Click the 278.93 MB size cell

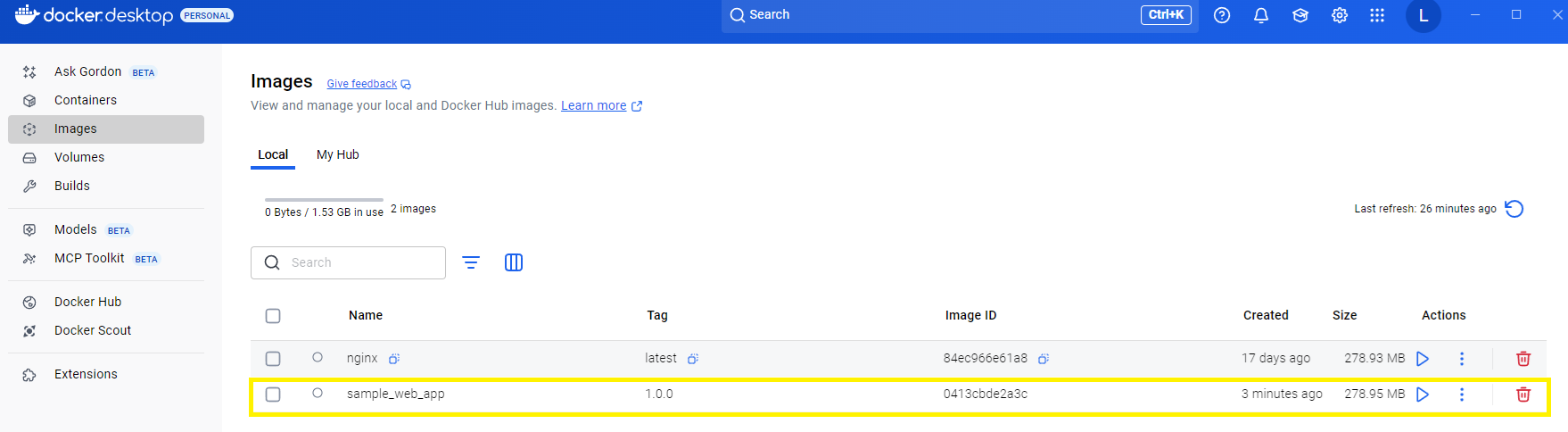(1374, 358)
